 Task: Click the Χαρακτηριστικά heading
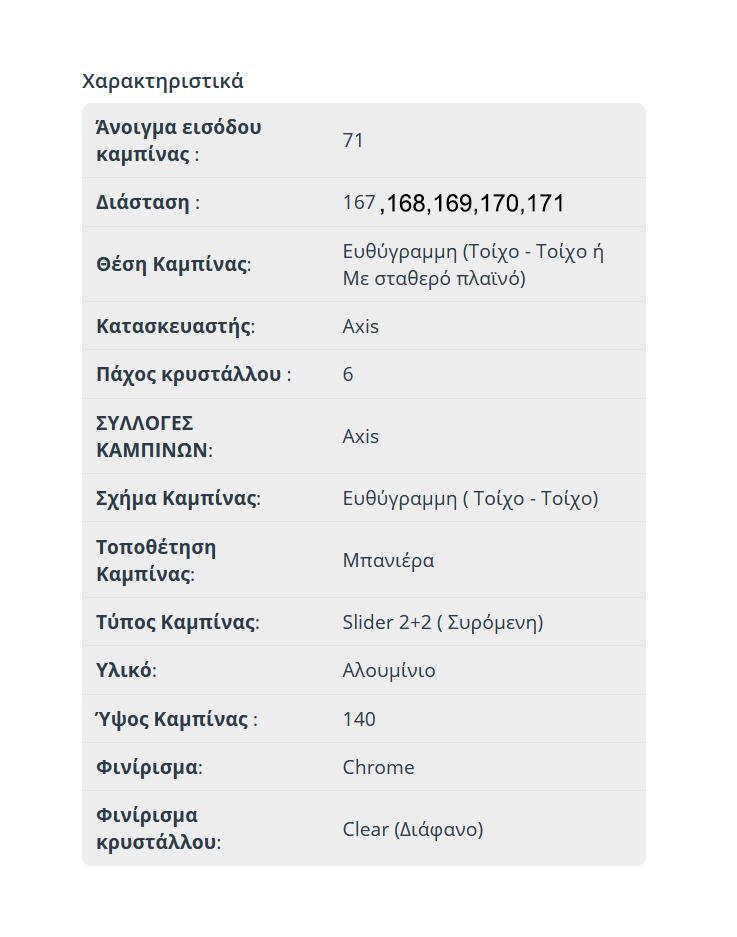pos(162,81)
